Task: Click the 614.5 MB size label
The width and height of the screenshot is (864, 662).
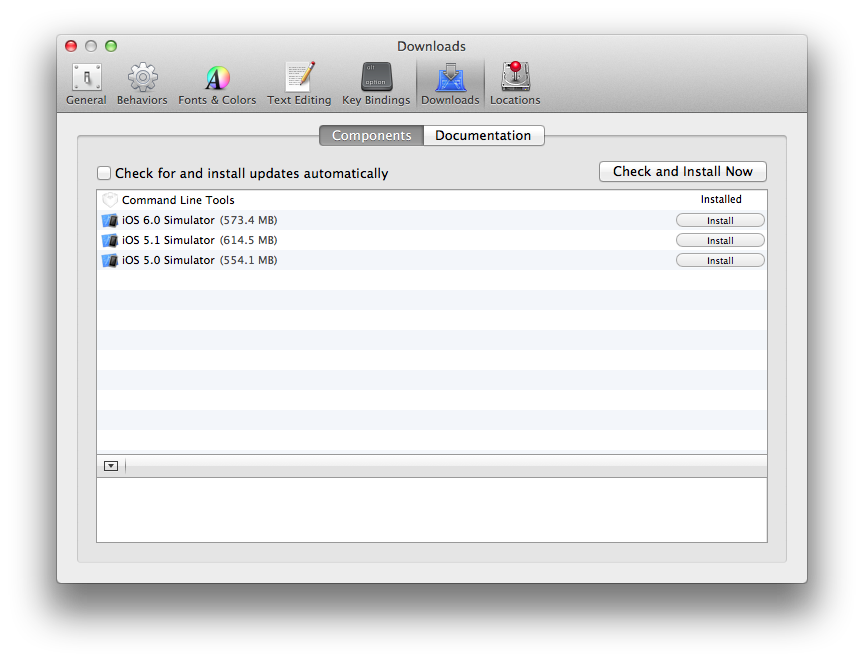Action: [249, 240]
